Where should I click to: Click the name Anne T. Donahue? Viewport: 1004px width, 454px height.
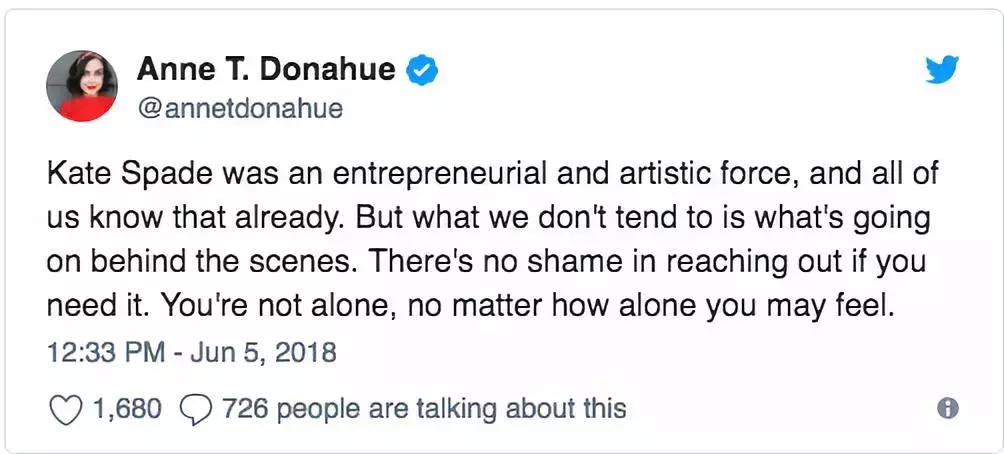point(266,71)
